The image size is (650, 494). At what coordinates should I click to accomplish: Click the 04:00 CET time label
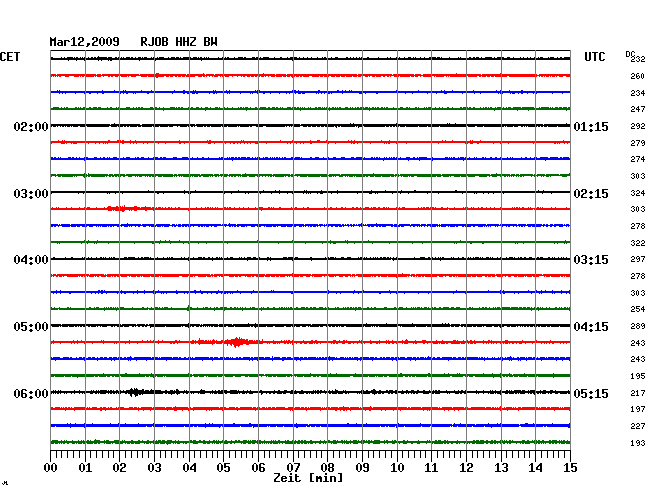(31, 260)
